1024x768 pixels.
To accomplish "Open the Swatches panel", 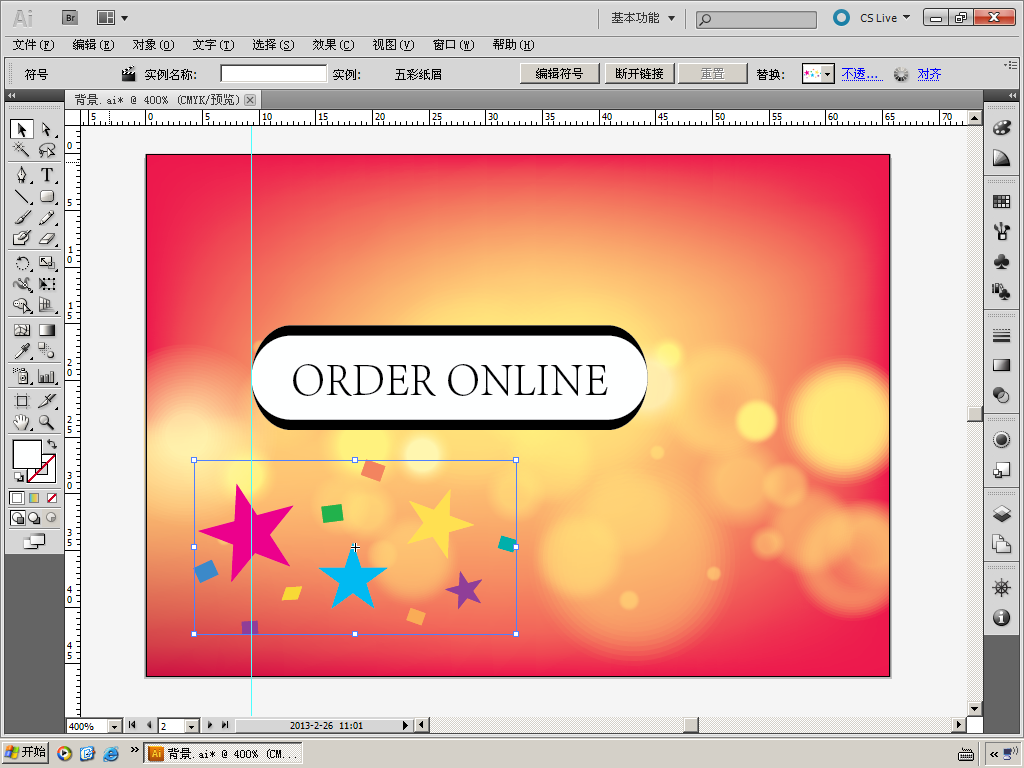I will coord(1001,201).
